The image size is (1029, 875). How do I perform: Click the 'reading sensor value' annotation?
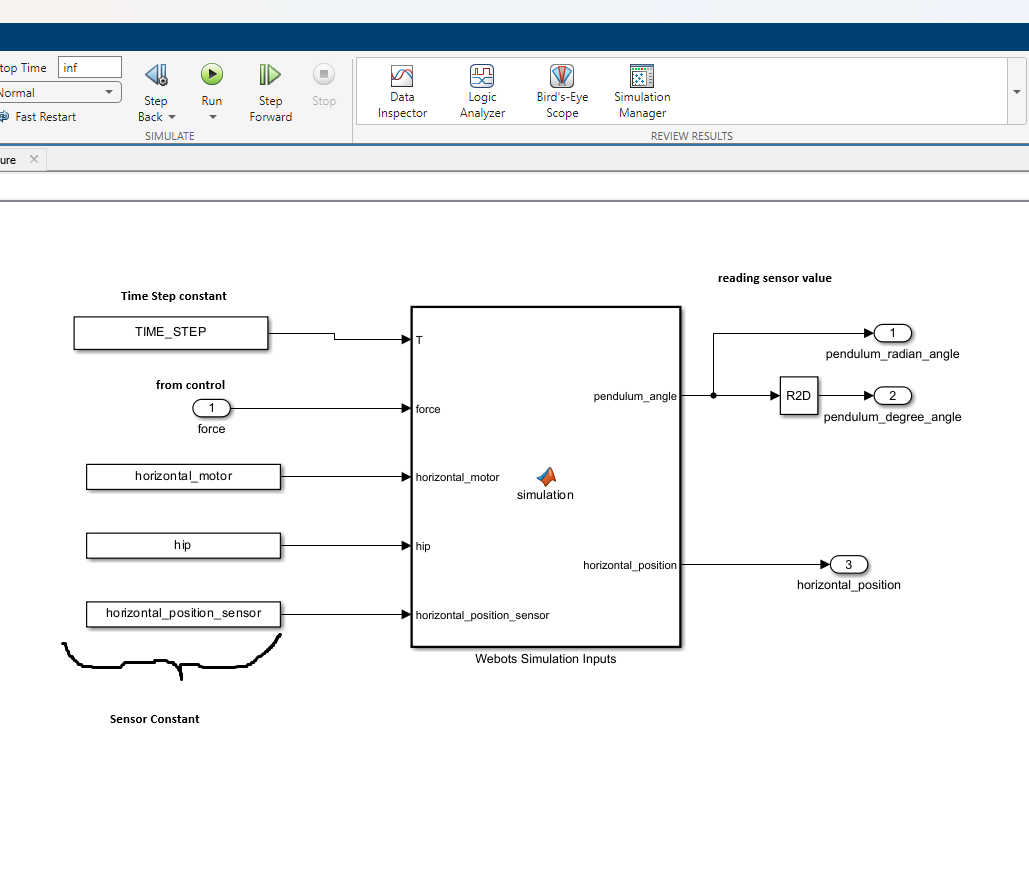[774, 278]
